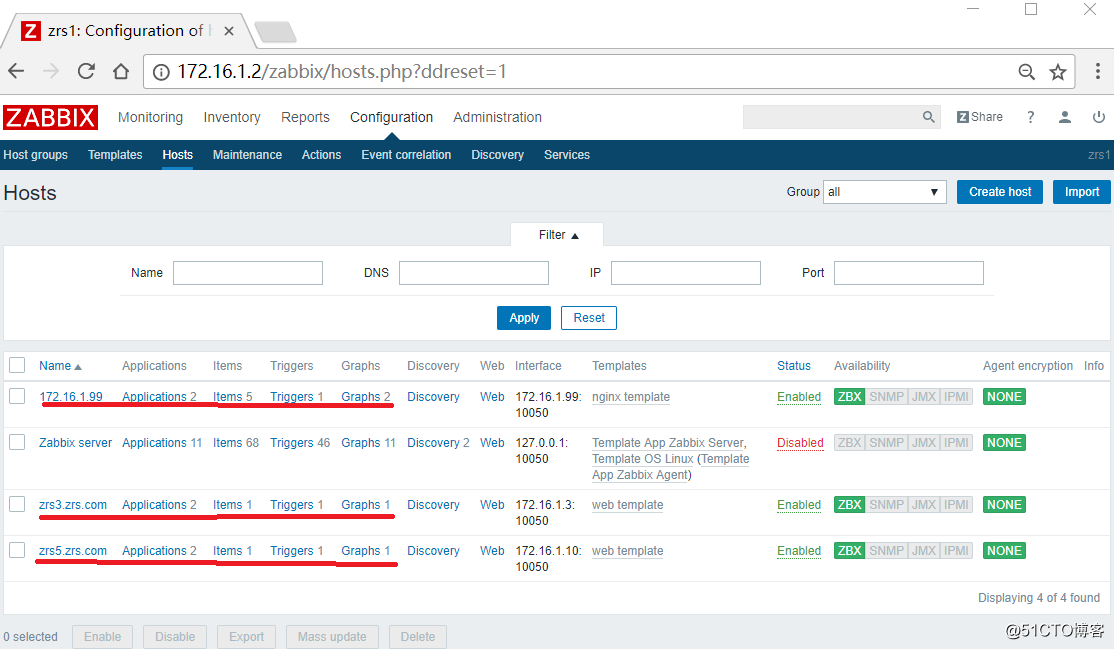Click SNMP availability badge for 172.16.1.99
The image size is (1114, 649).
886,397
